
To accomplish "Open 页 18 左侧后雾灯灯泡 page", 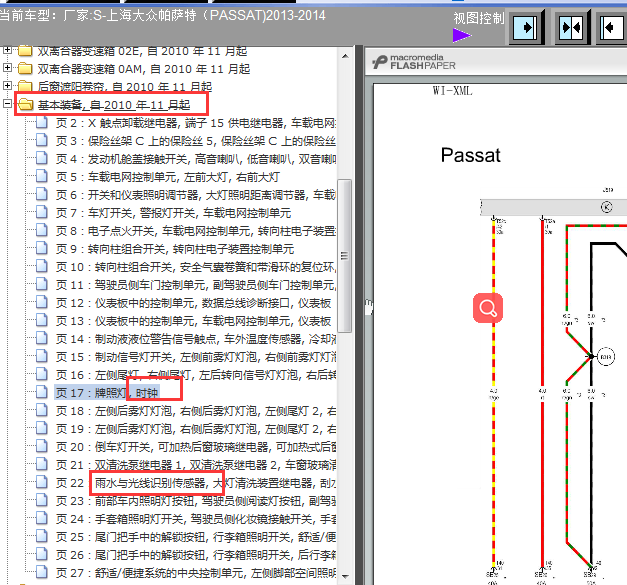I will 196,411.
